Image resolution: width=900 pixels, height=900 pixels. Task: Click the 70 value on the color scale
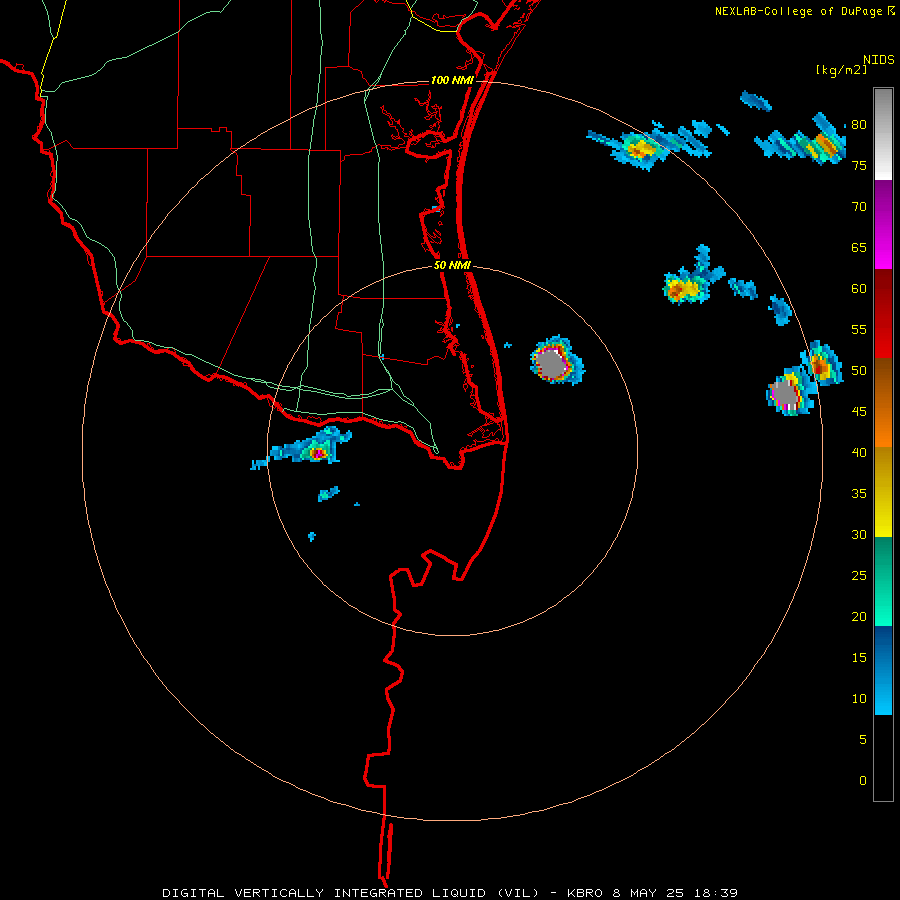[x=859, y=207]
